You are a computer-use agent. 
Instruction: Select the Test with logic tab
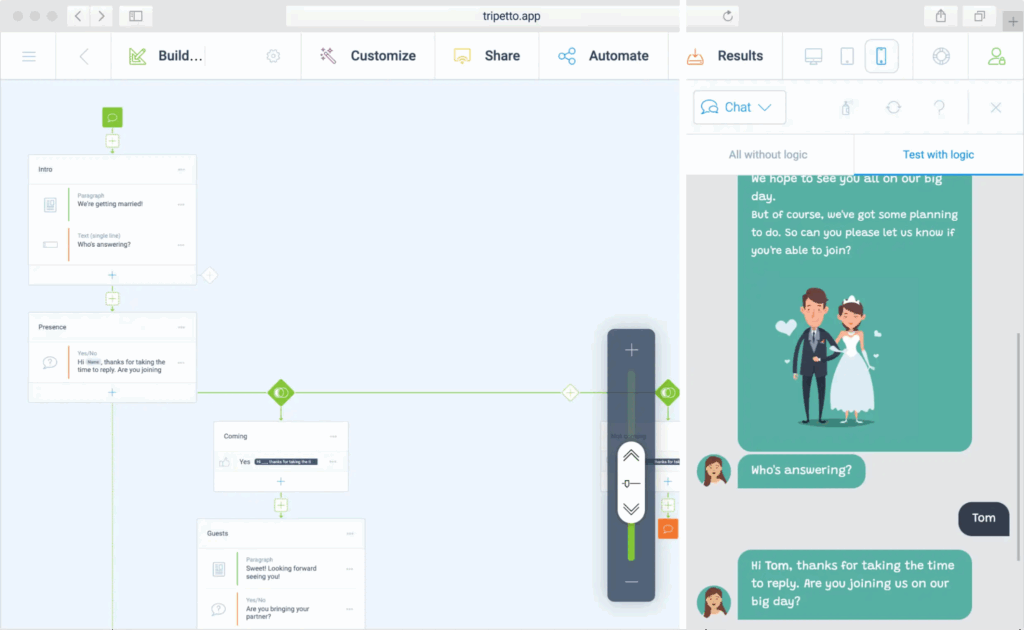[x=938, y=155]
